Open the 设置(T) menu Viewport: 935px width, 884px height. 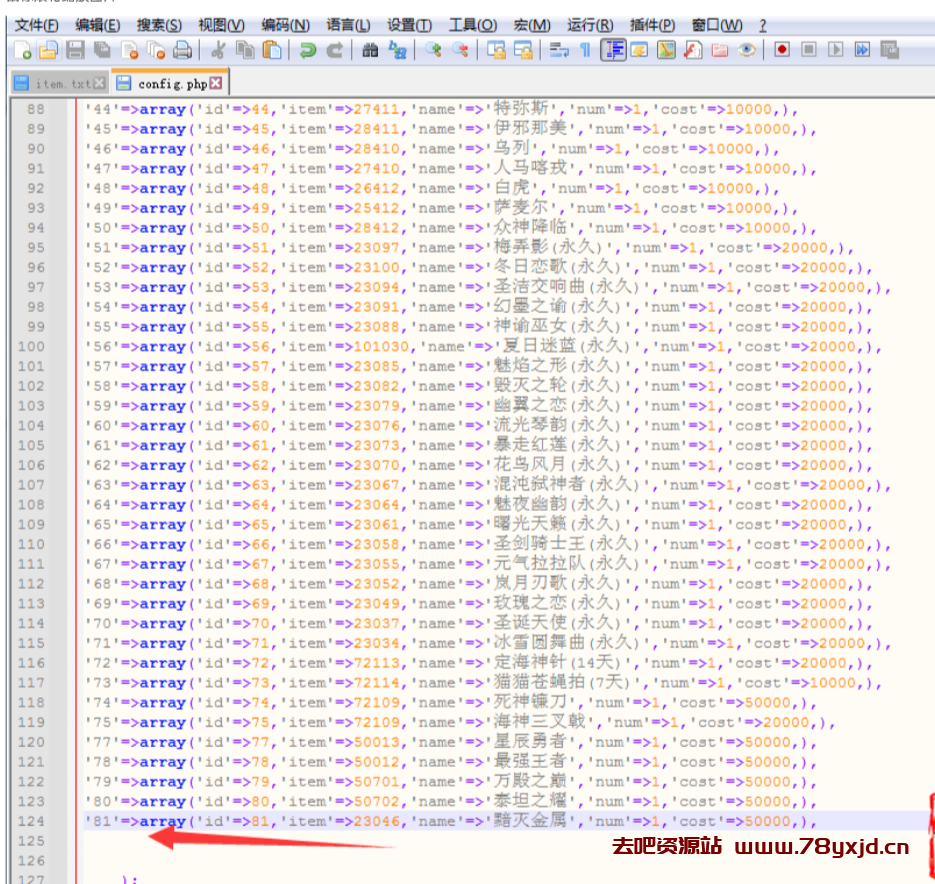tap(410, 25)
